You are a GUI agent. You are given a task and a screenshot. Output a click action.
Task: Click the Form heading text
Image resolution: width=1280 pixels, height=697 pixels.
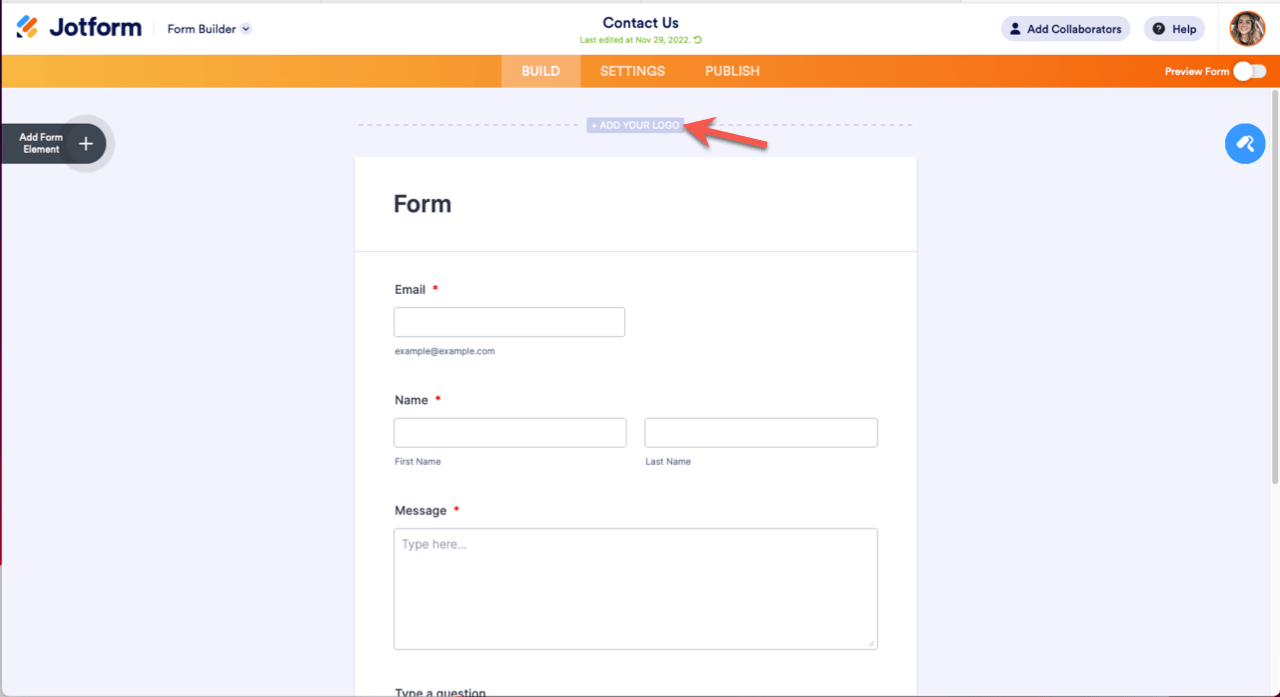(423, 204)
